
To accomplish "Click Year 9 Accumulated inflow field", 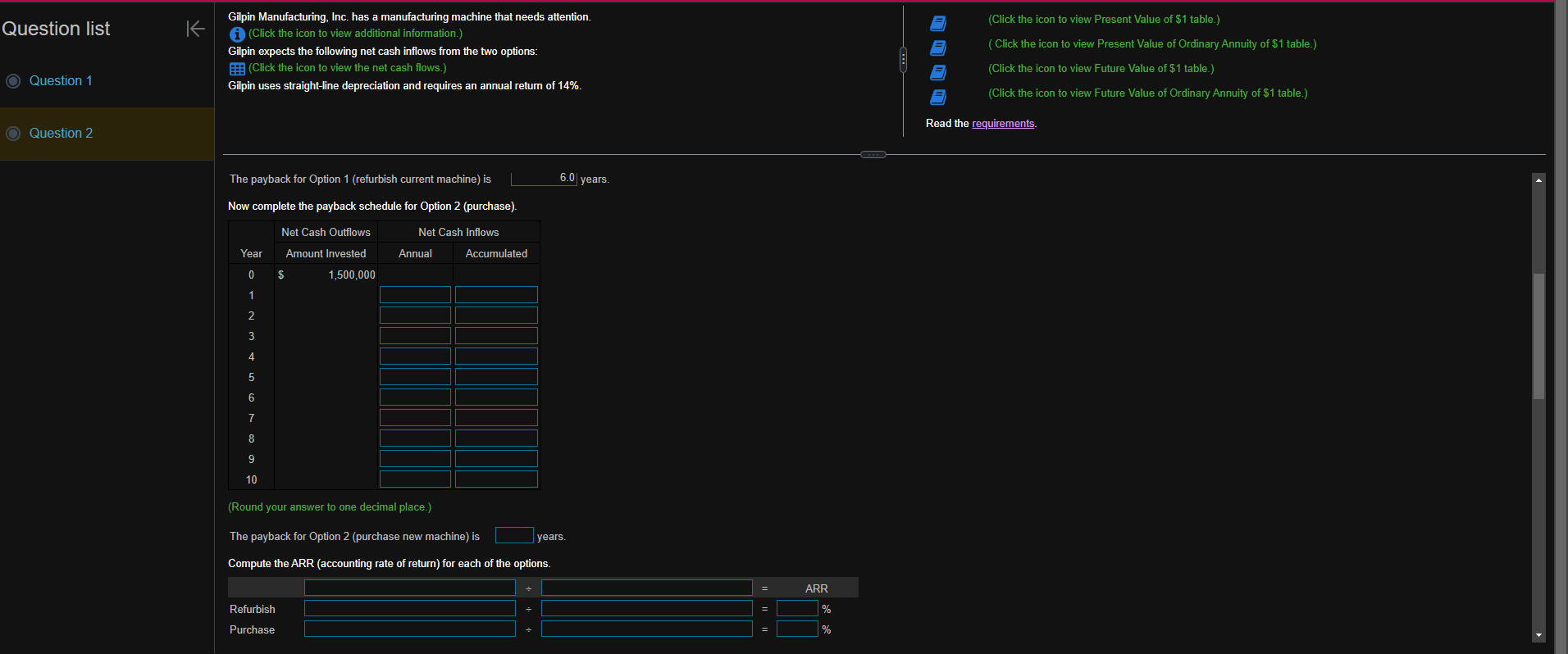I will coord(496,459).
